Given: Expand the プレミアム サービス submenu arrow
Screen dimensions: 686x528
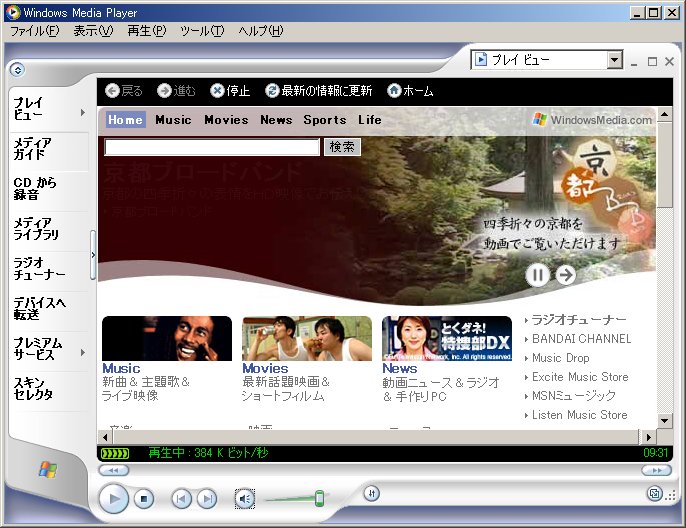Looking at the screenshot, I should coord(83,352).
